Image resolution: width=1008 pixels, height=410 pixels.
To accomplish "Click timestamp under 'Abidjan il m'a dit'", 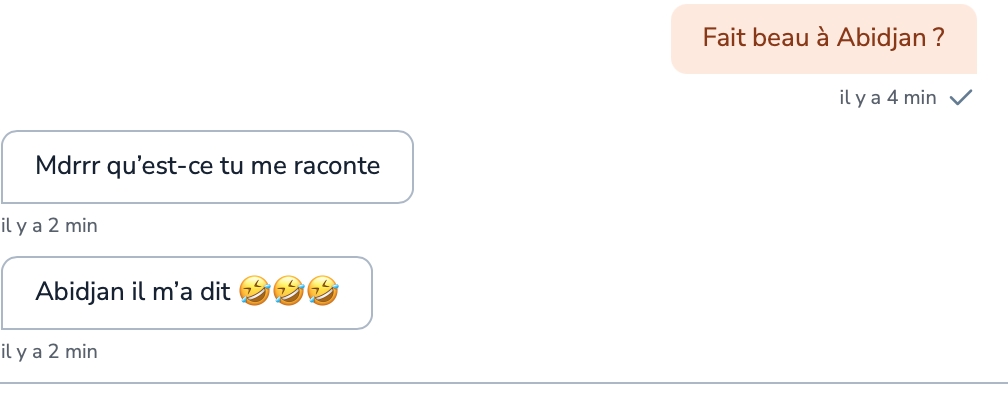I will pos(50,352).
